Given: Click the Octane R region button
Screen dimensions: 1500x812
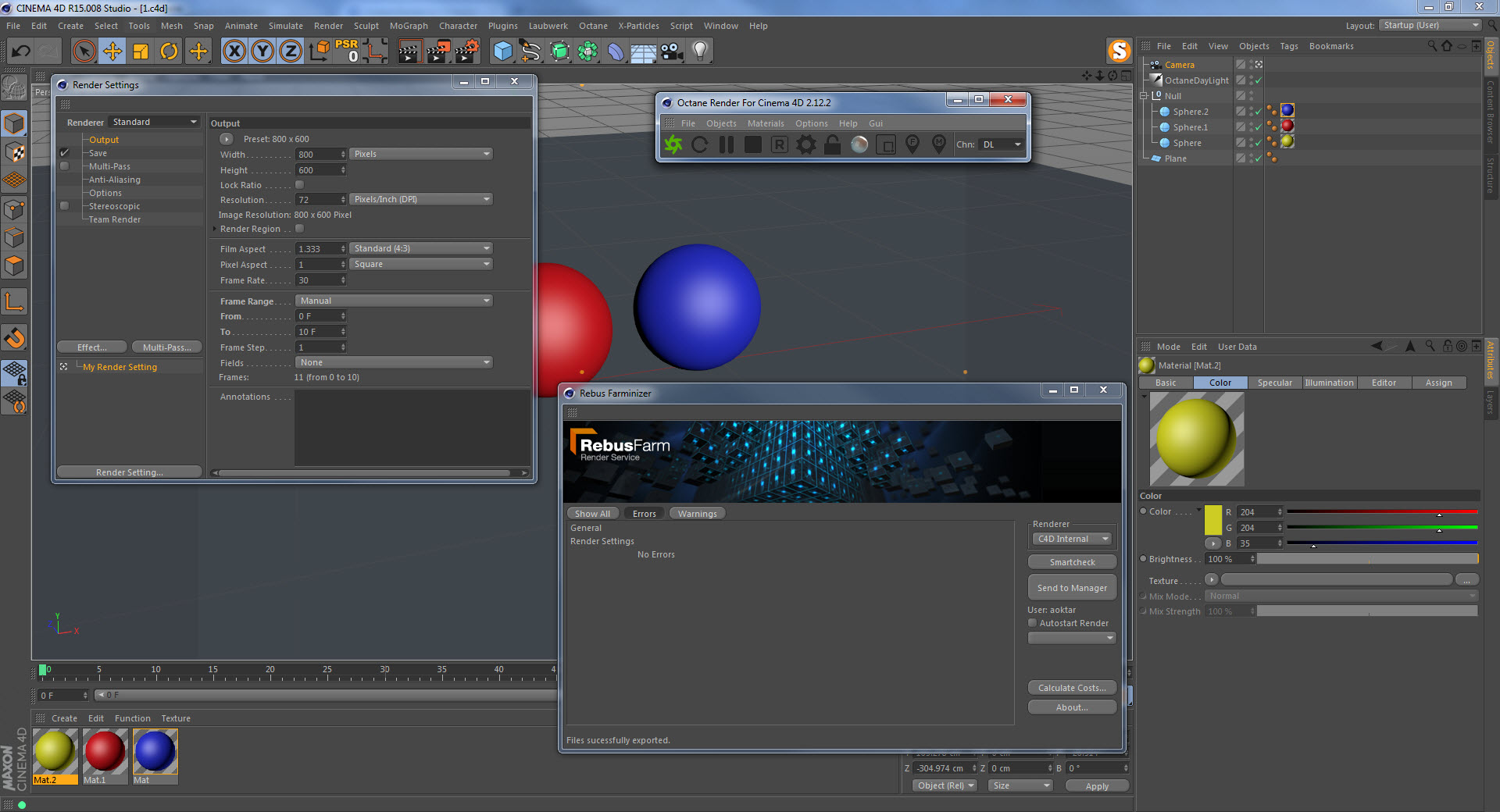Looking at the screenshot, I should tap(780, 144).
